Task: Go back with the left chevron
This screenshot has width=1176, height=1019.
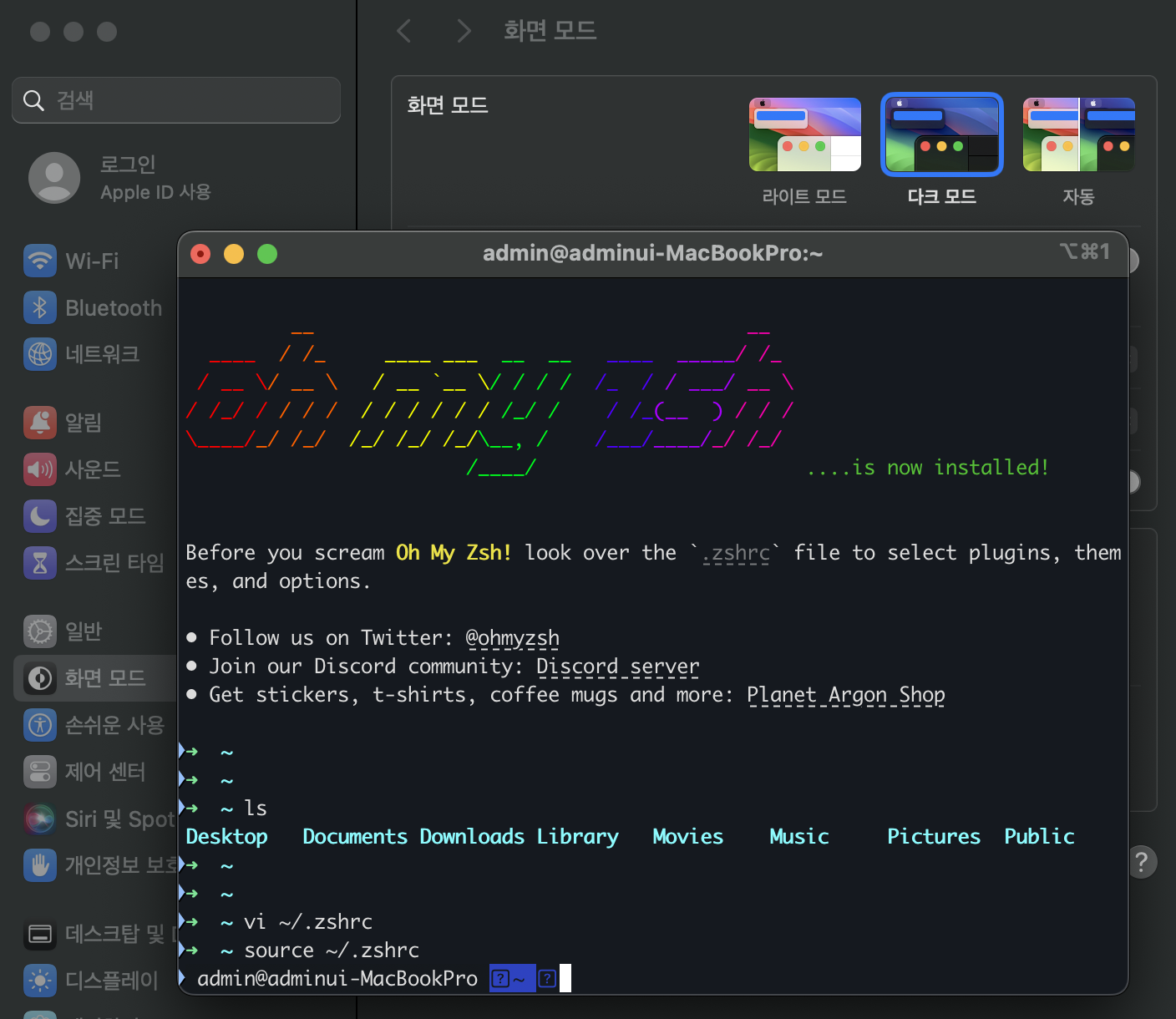Action: 404,32
